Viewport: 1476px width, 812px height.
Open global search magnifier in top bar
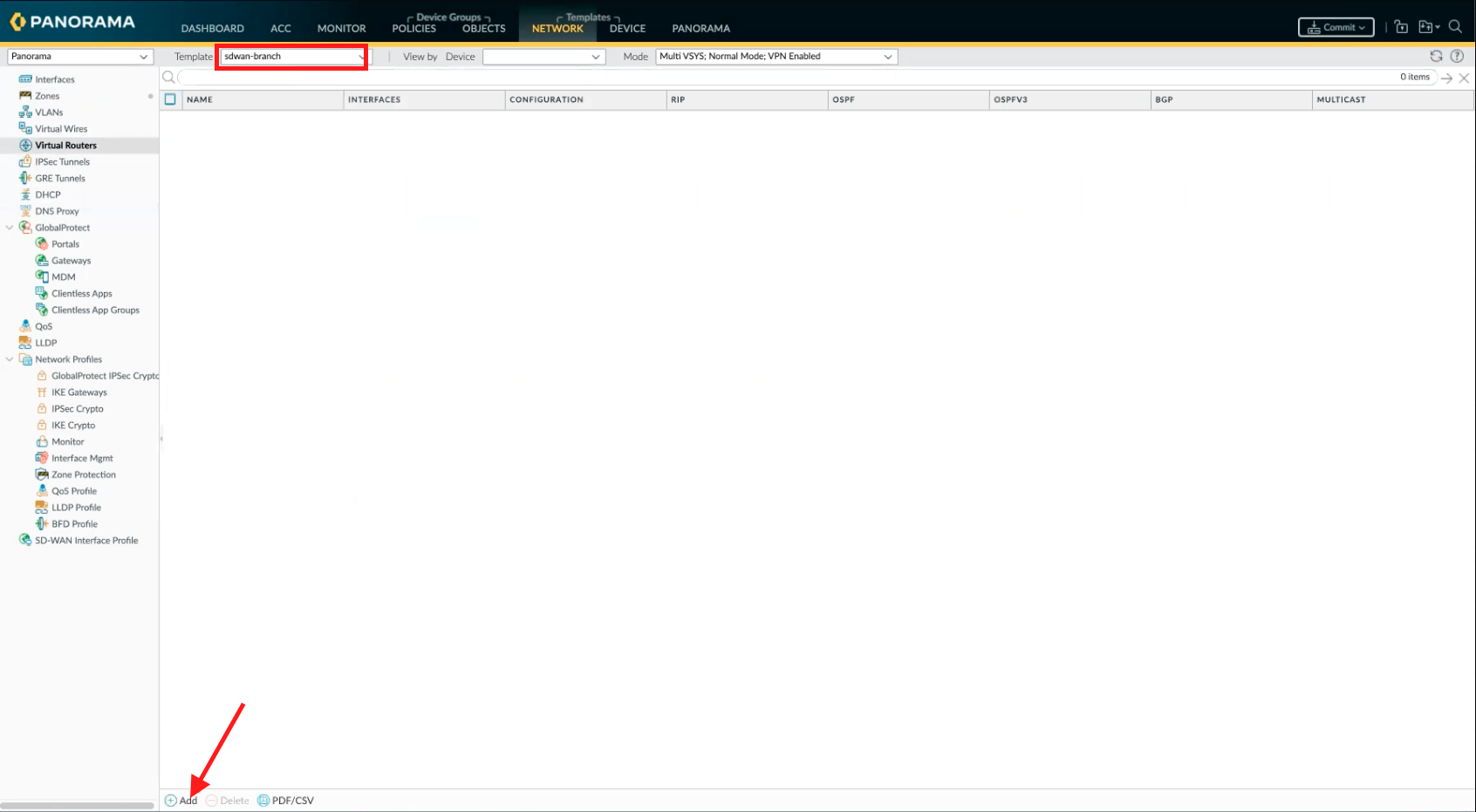tap(1455, 27)
